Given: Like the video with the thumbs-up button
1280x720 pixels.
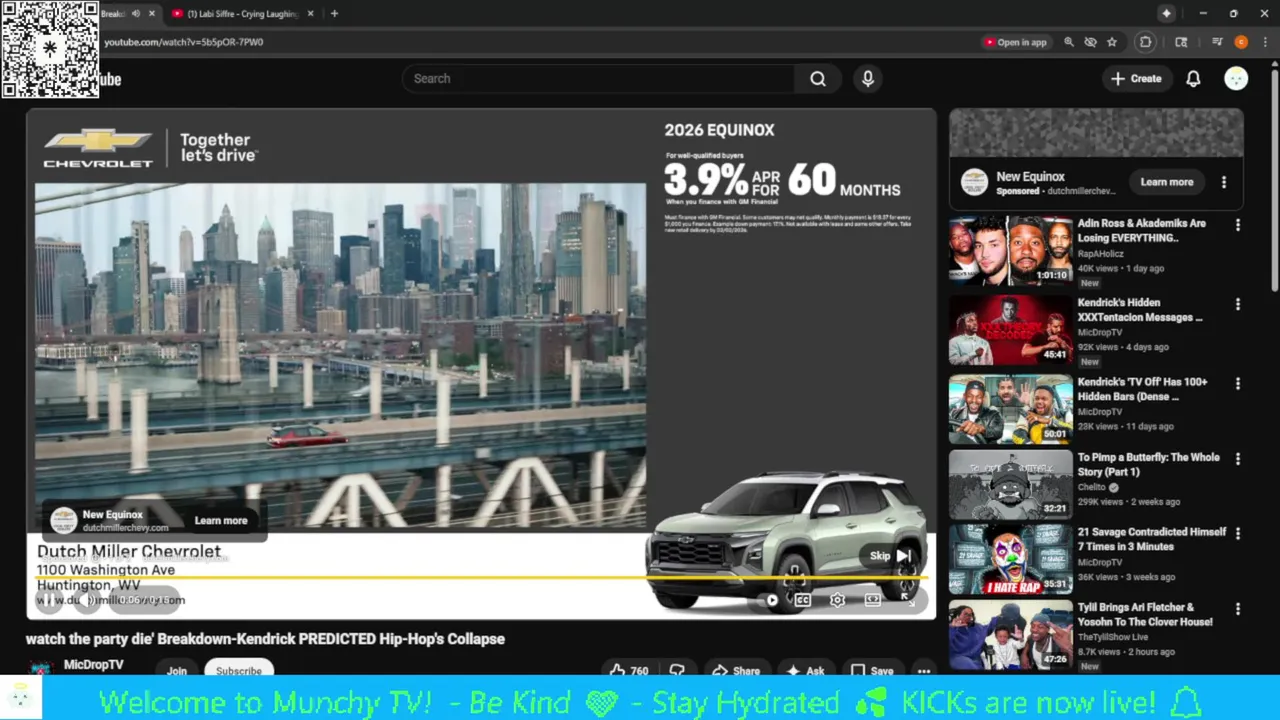Looking at the screenshot, I should pos(629,671).
